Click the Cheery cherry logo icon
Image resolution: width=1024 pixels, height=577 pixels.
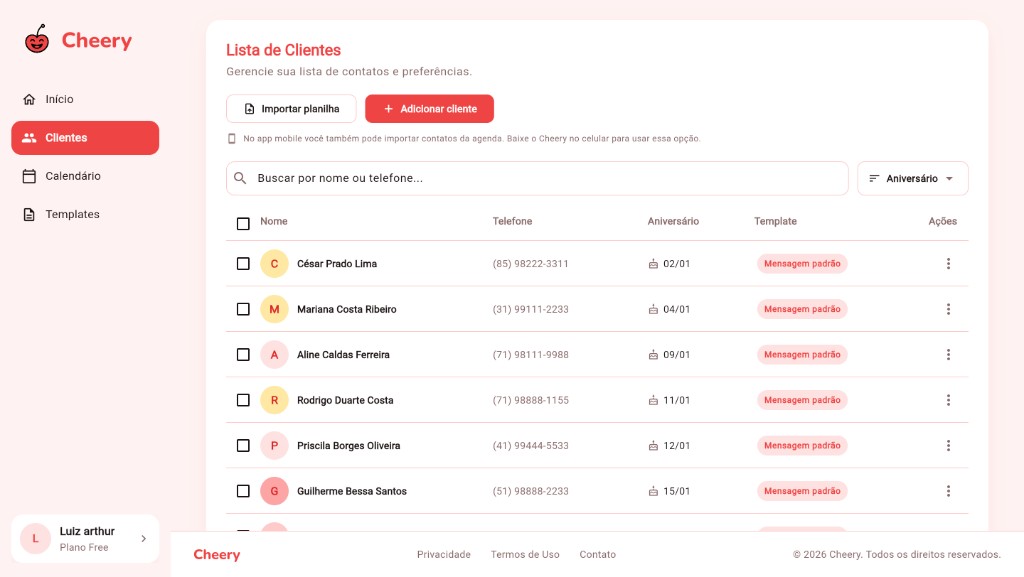37,39
